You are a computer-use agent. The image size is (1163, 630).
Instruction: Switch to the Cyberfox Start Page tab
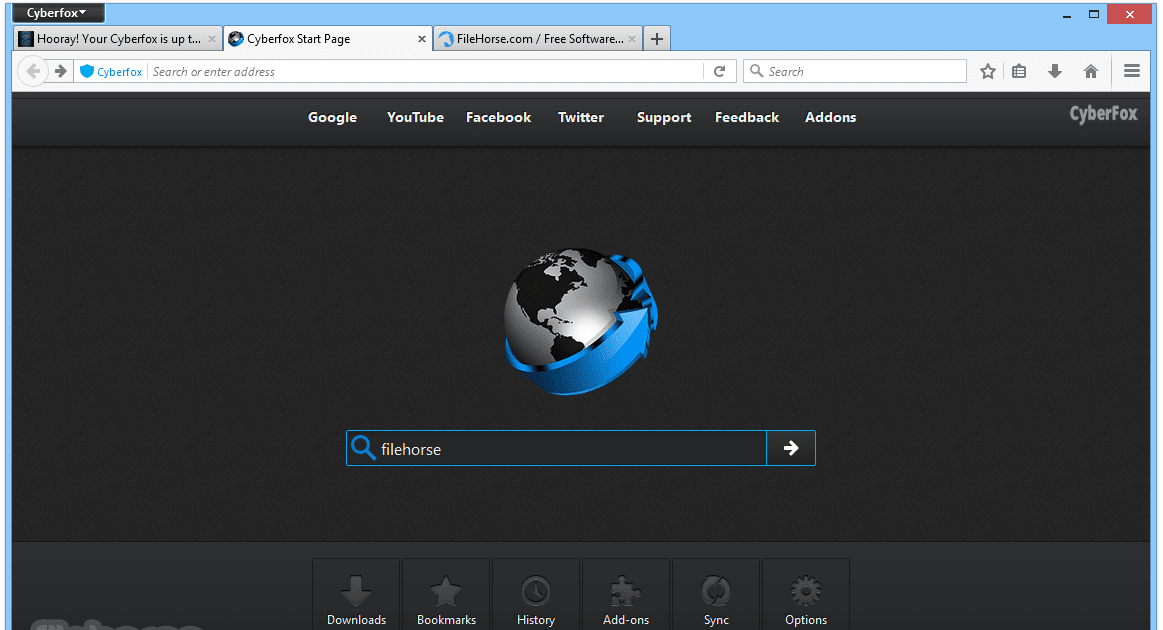328,39
